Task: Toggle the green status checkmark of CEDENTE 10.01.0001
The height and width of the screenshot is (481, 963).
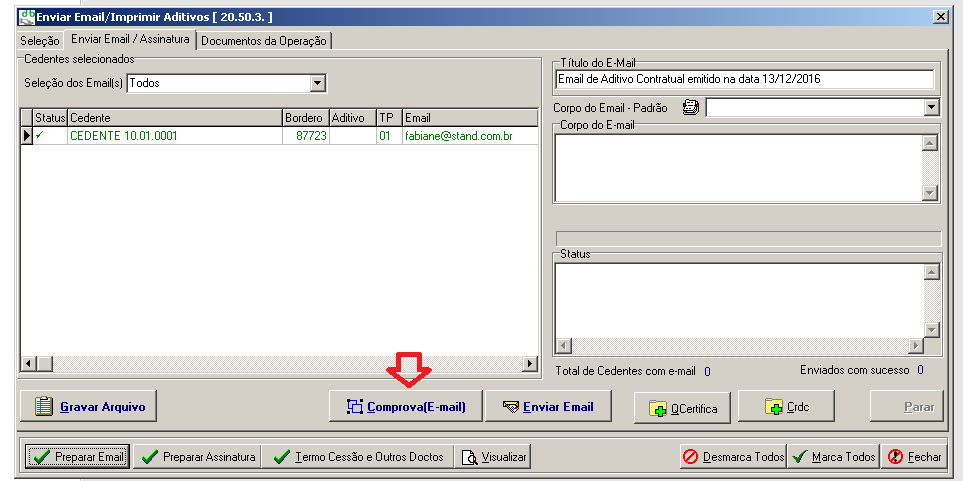Action: (40, 136)
